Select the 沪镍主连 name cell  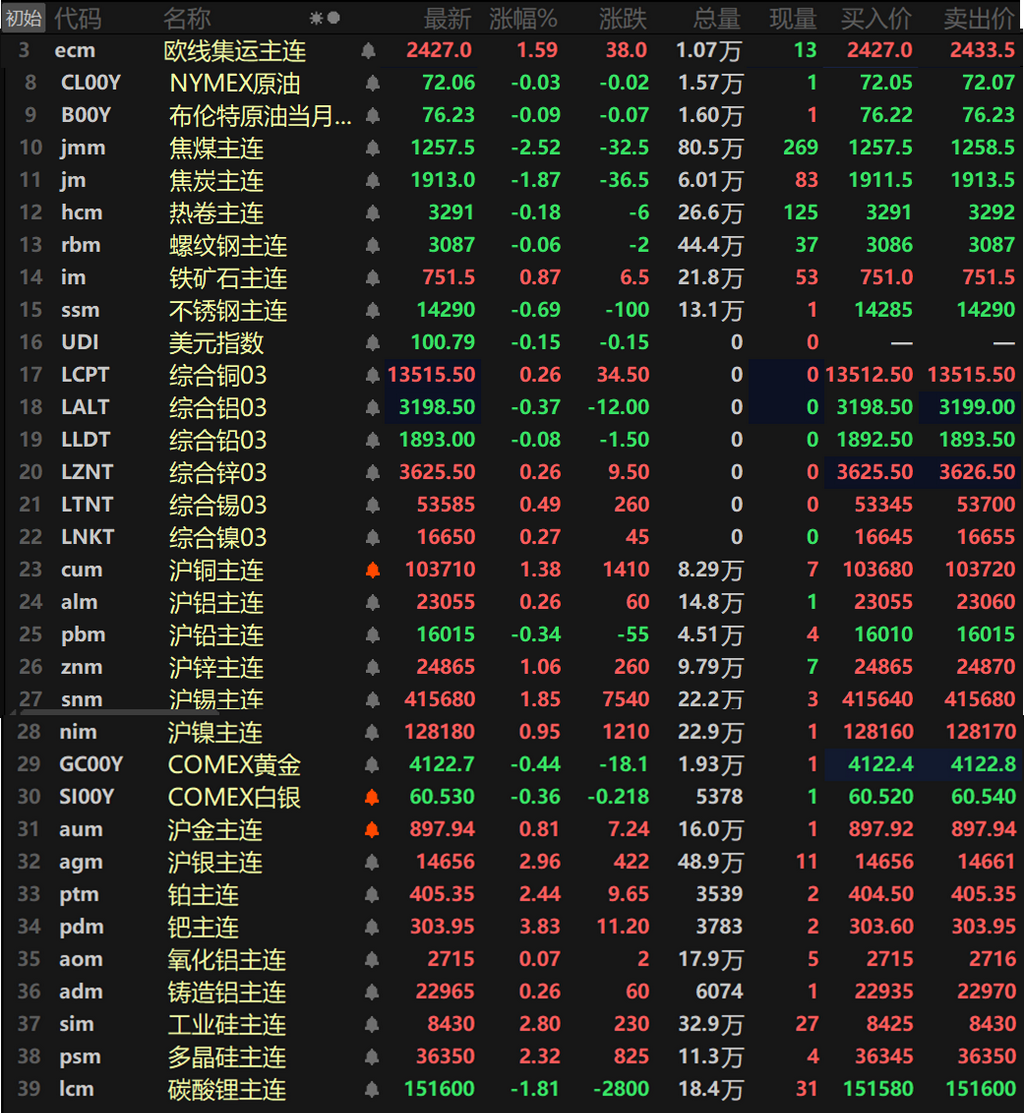(215, 733)
